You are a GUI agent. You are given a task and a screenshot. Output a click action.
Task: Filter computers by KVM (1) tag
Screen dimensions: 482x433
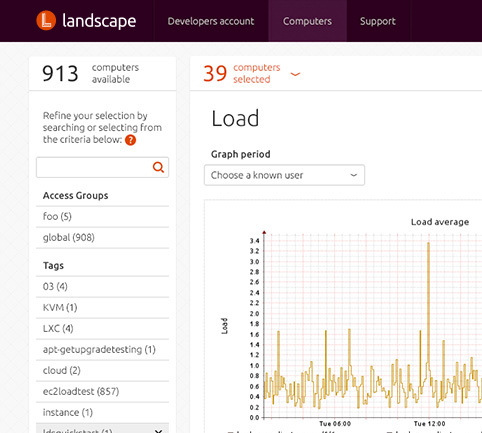tap(102, 308)
